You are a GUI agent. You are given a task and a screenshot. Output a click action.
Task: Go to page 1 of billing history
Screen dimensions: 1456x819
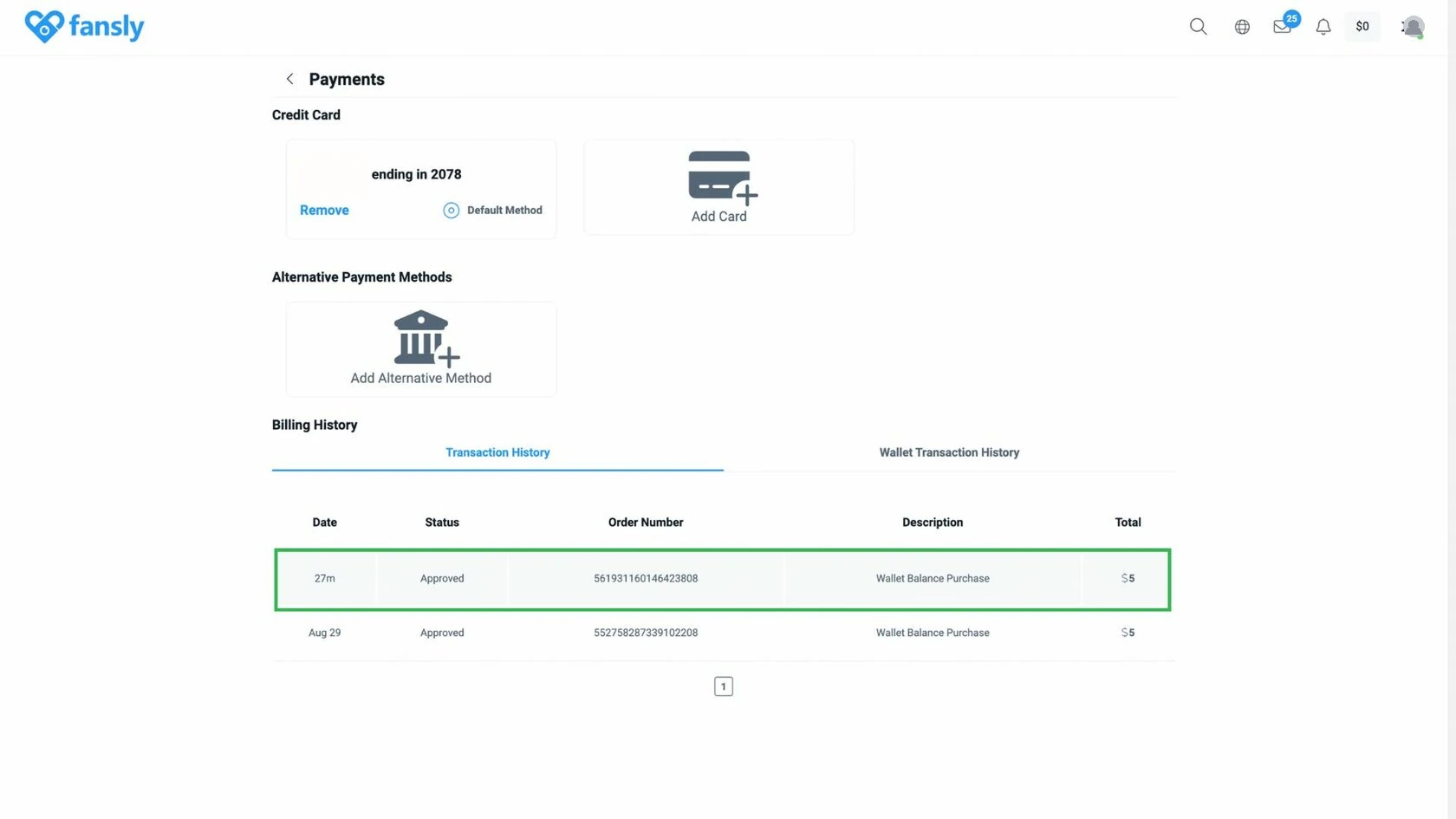click(x=723, y=686)
